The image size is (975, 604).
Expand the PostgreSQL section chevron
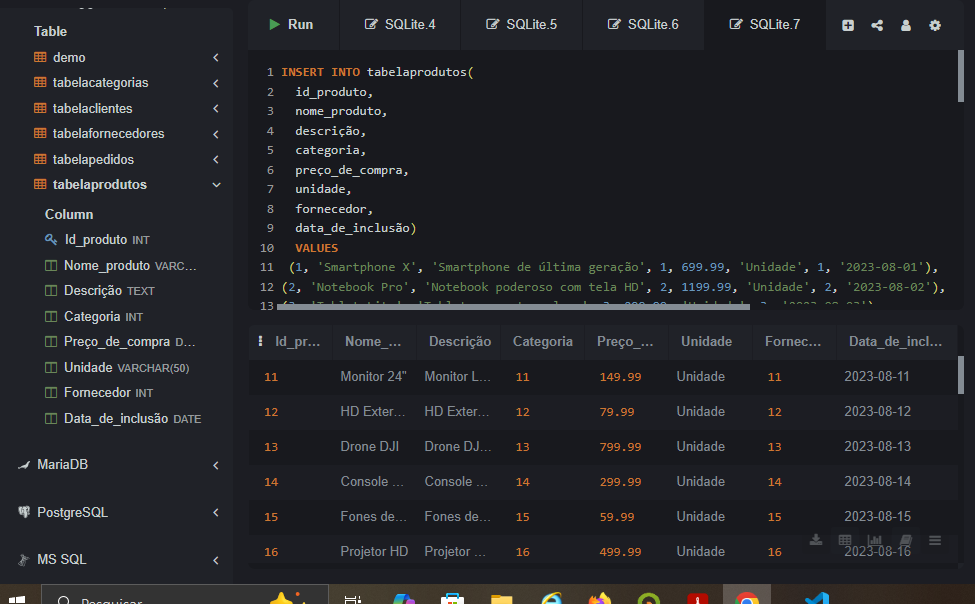pyautogui.click(x=216, y=513)
